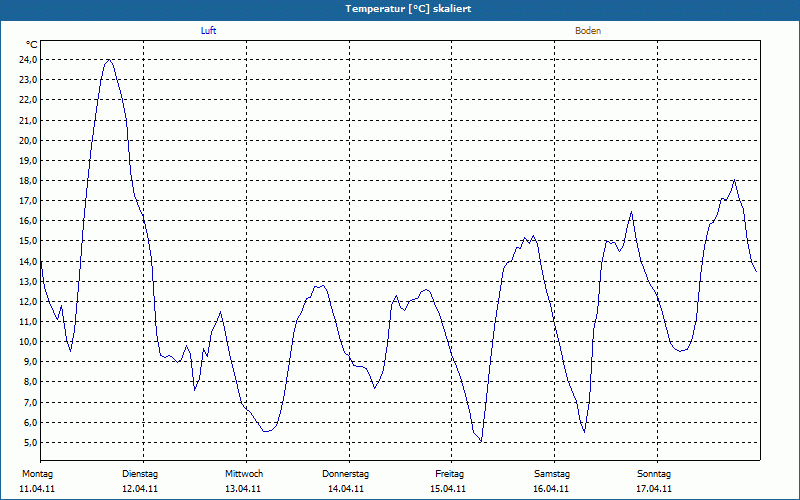Click the date 11.04.11
This screenshot has width=800, height=500.
37,489
